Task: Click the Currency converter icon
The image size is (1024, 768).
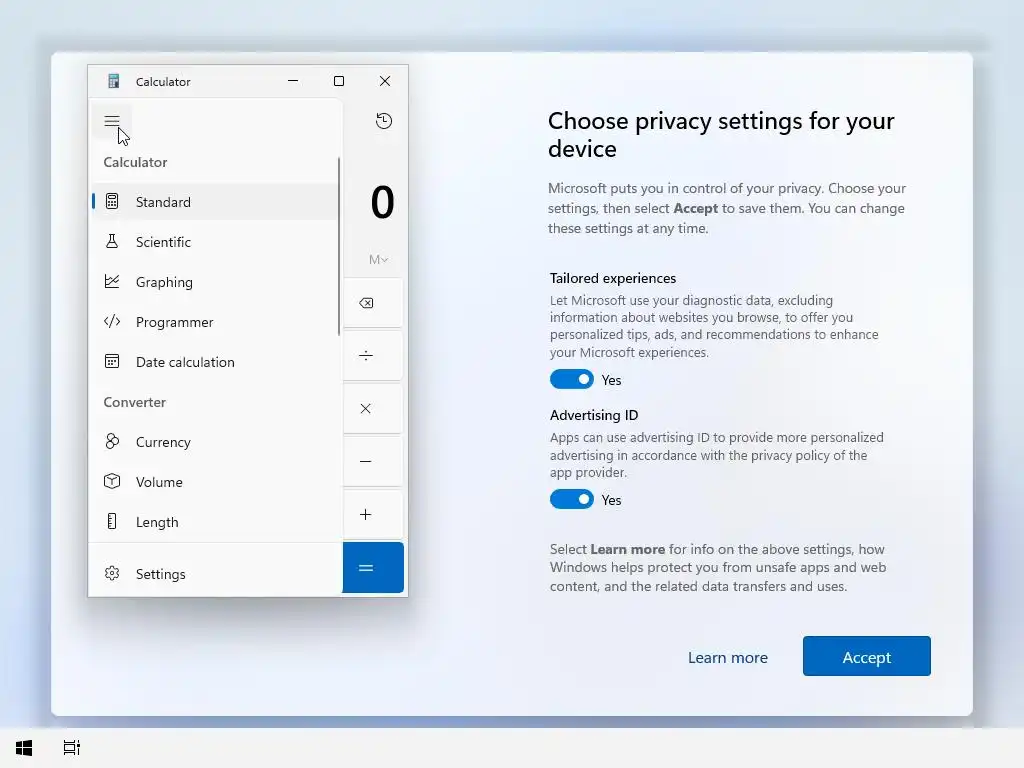Action: click(x=112, y=441)
